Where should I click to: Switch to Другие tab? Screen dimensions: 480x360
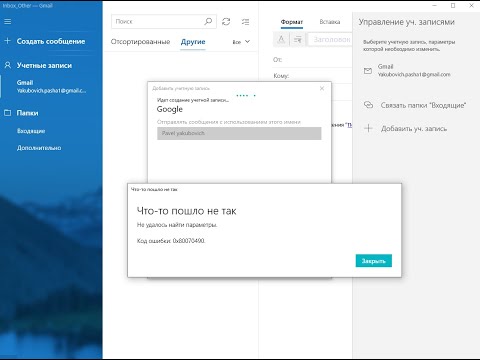click(193, 42)
